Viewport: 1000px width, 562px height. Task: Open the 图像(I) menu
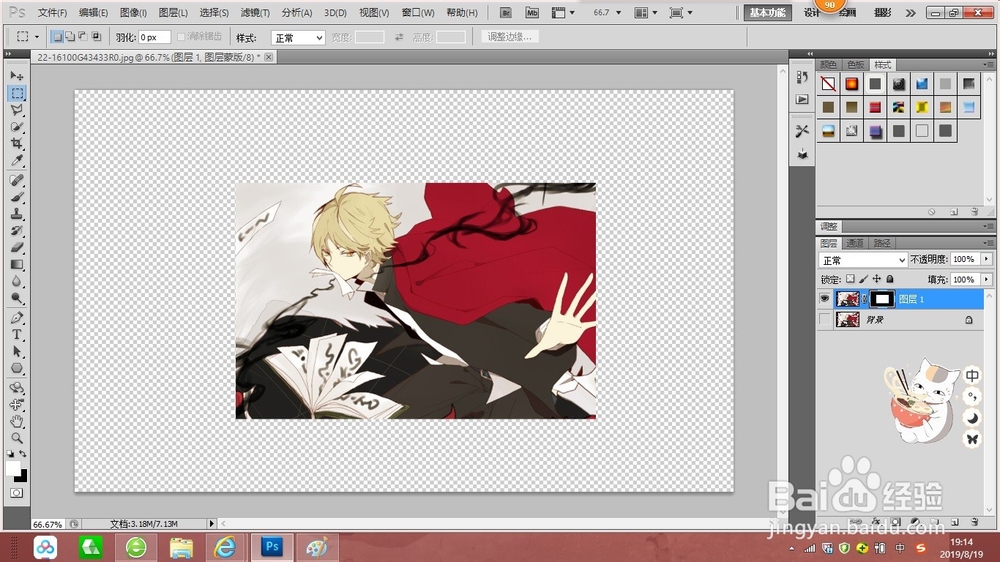tap(133, 13)
